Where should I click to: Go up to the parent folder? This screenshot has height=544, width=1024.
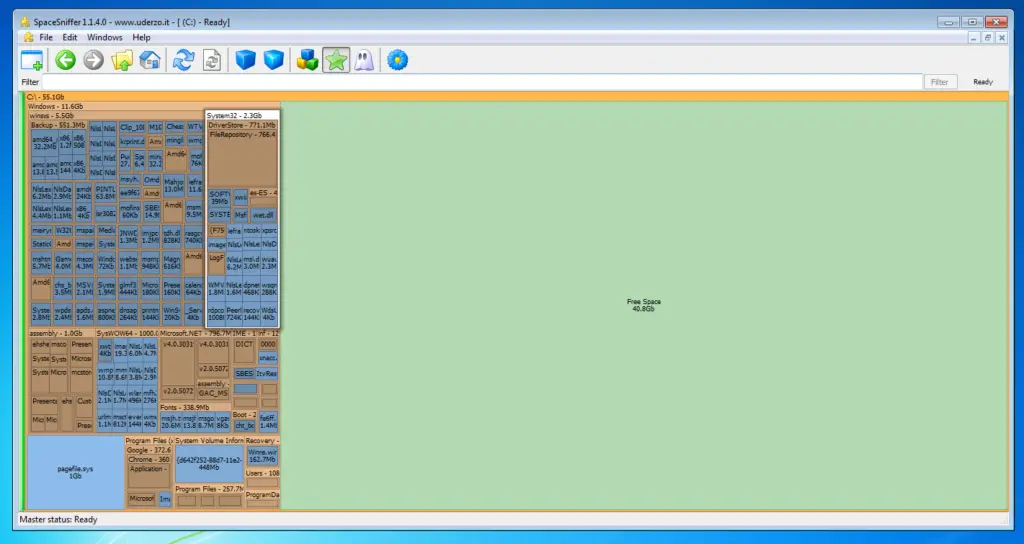pos(121,60)
